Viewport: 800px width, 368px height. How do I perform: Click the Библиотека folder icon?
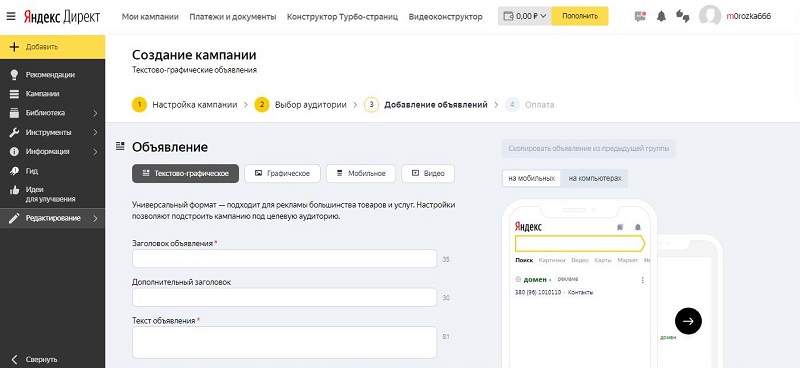coord(14,113)
